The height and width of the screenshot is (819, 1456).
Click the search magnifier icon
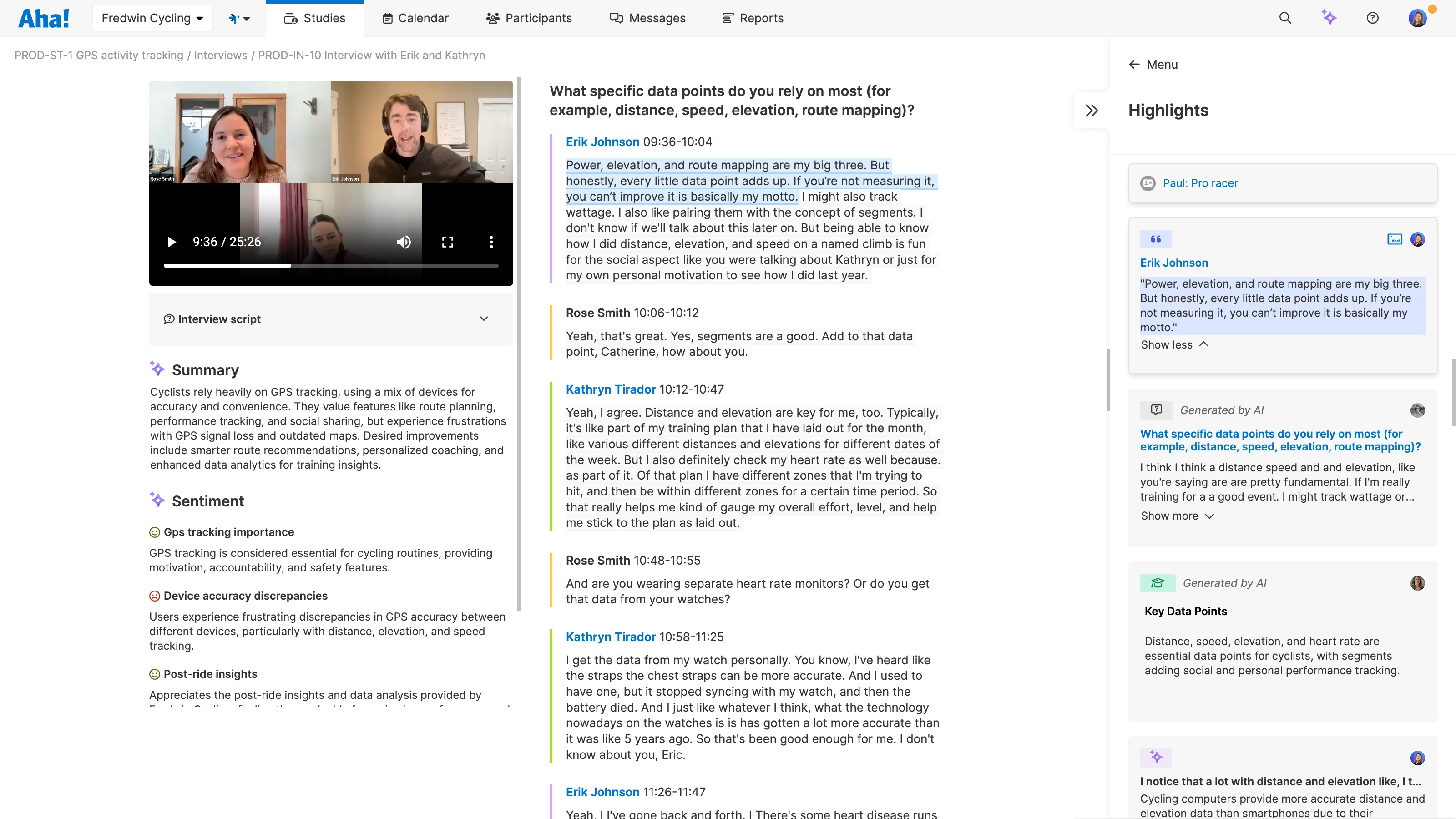tap(1285, 18)
